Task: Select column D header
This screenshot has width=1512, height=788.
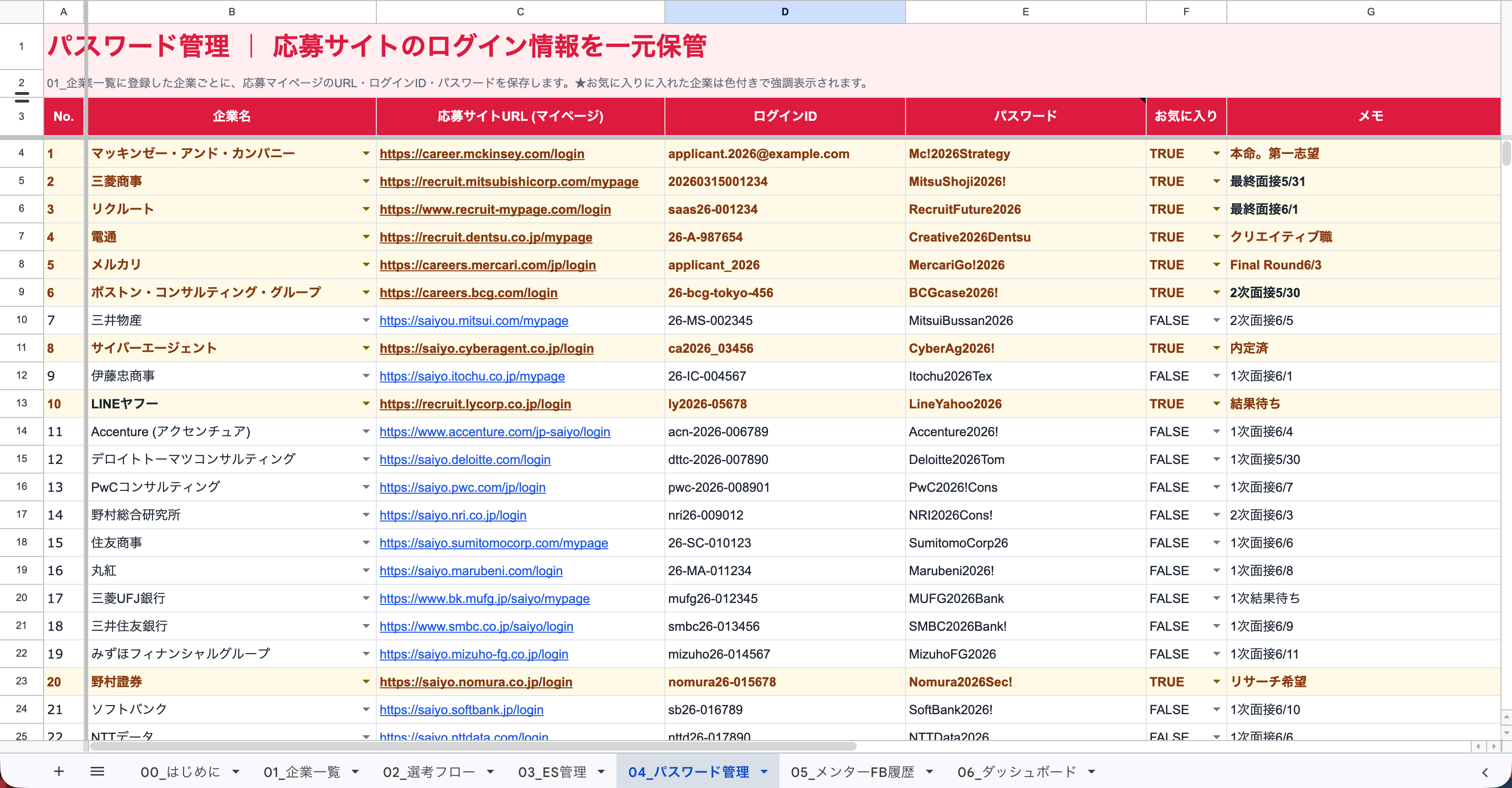Action: tap(785, 12)
